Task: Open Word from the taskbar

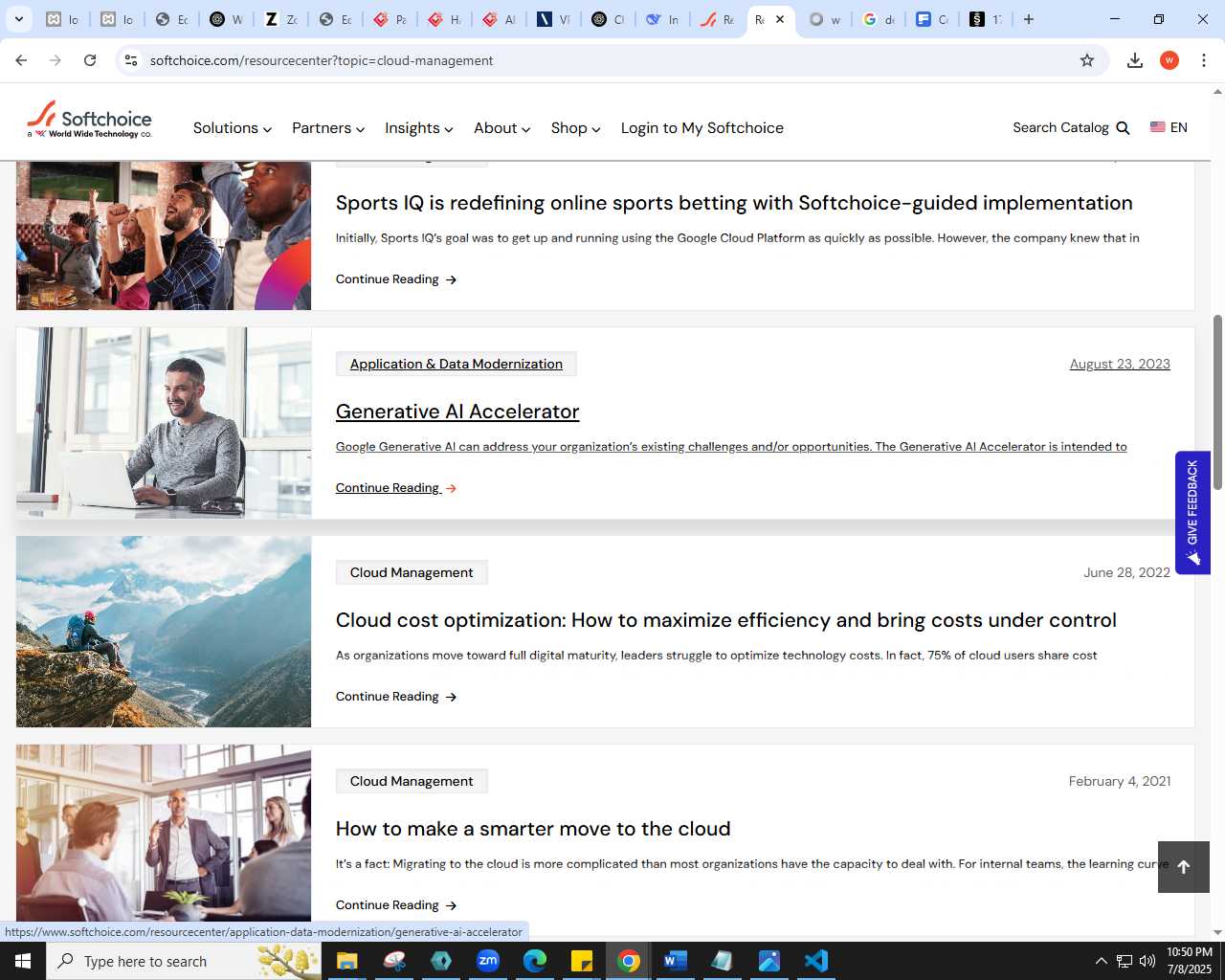Action: click(676, 961)
